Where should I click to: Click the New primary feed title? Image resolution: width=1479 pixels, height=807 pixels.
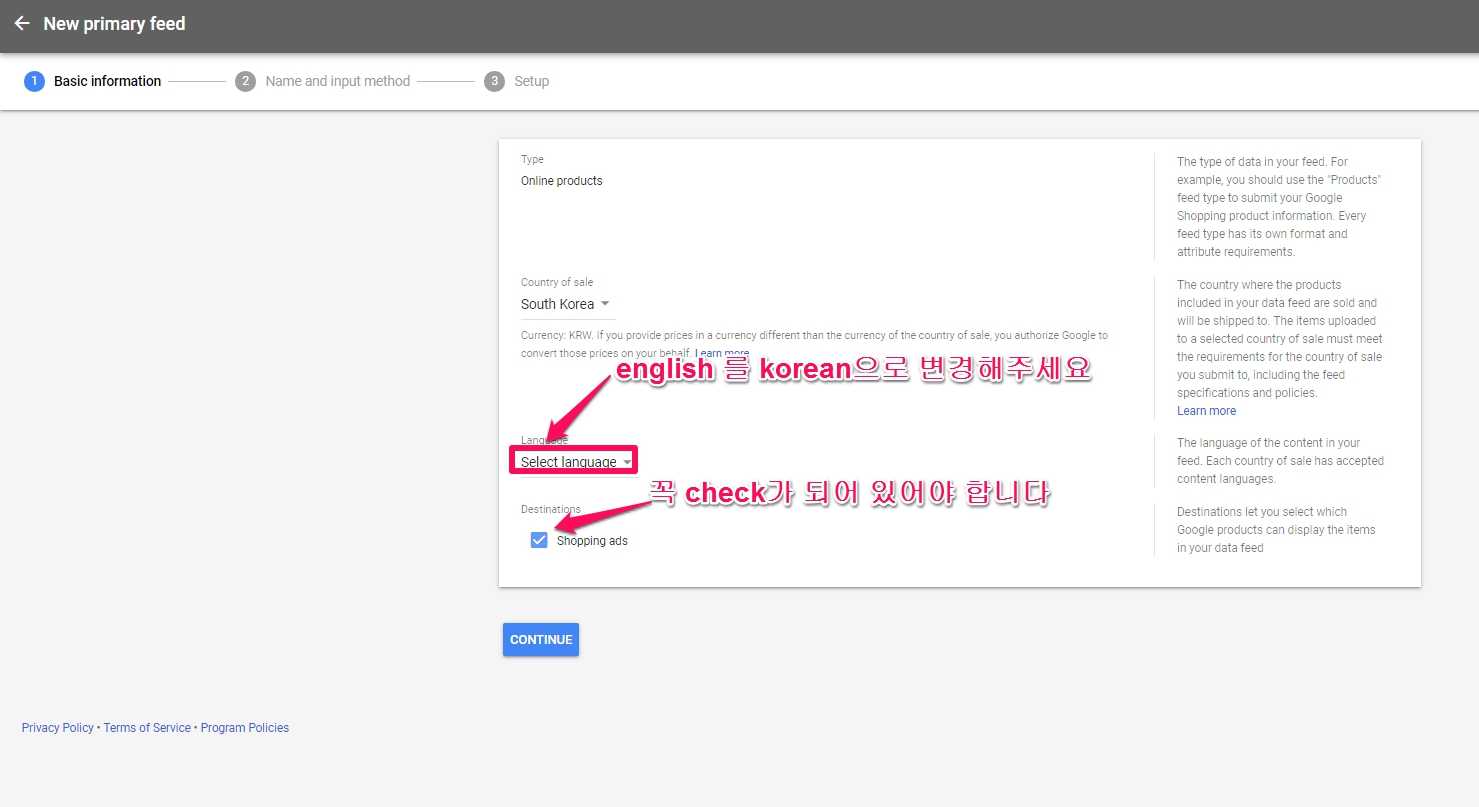click(x=114, y=24)
